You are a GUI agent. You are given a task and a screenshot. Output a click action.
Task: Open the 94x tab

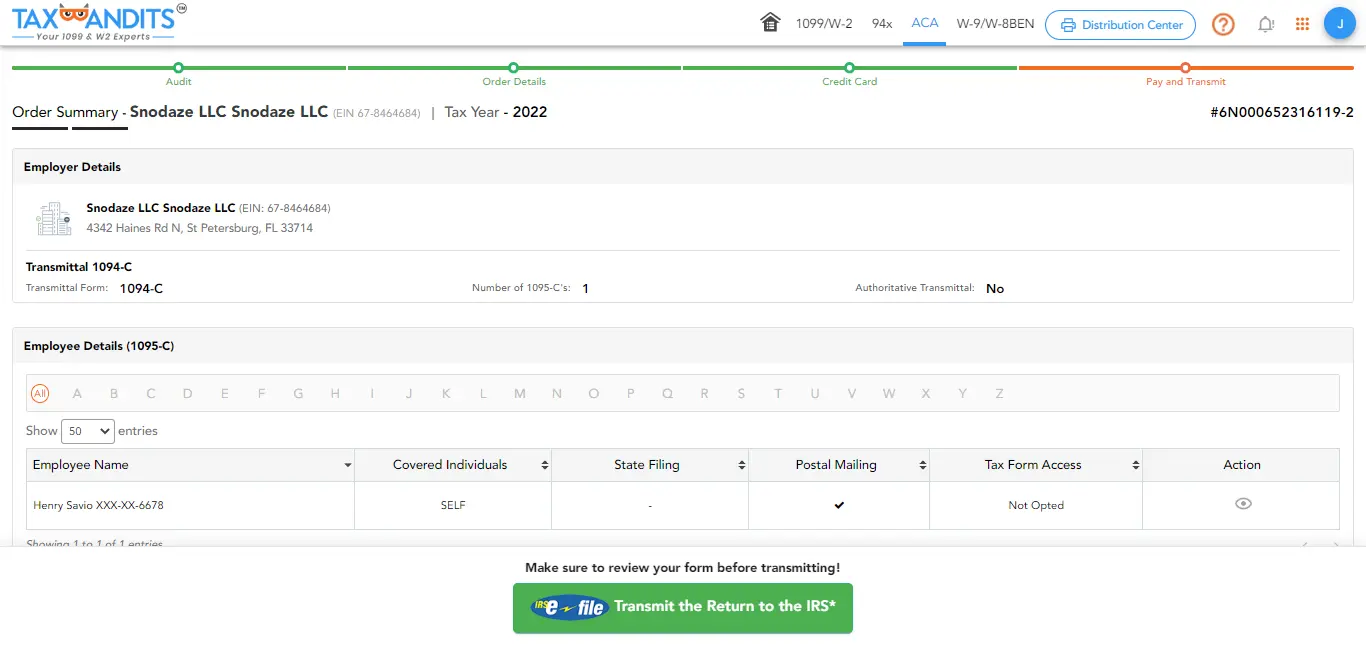[882, 24]
